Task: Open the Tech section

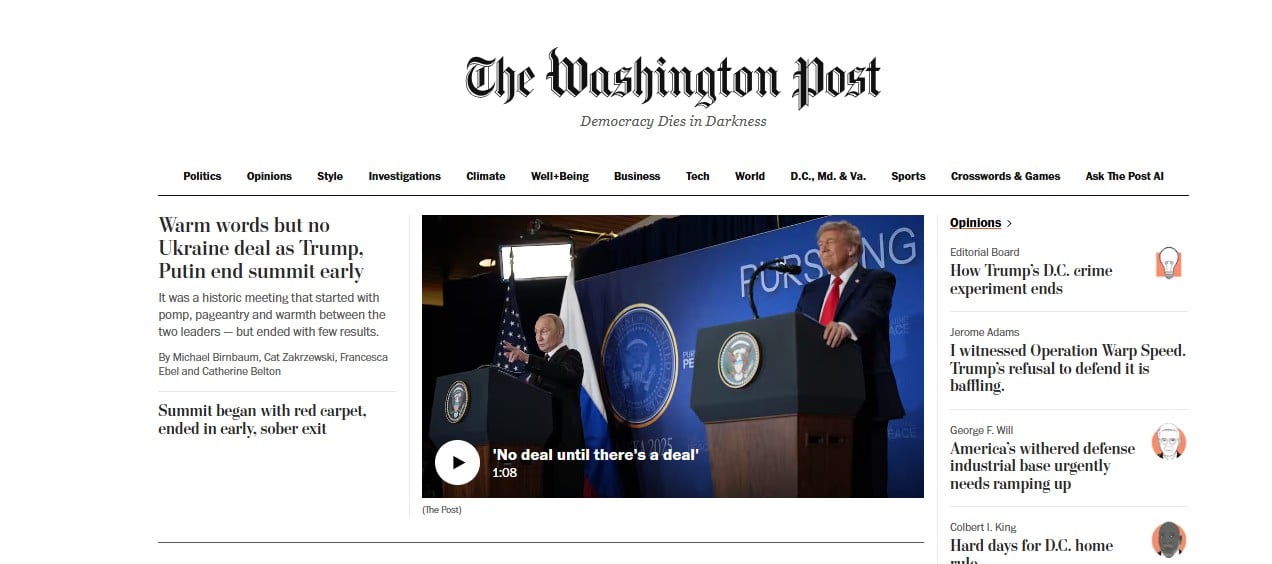Action: tap(698, 176)
